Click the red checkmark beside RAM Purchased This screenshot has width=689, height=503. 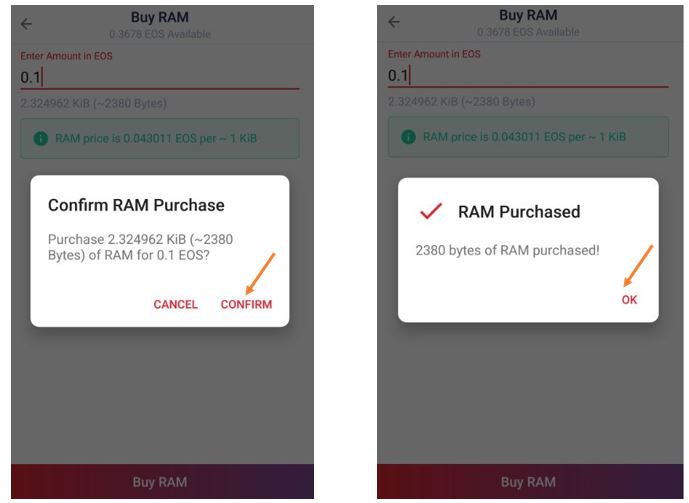click(431, 211)
